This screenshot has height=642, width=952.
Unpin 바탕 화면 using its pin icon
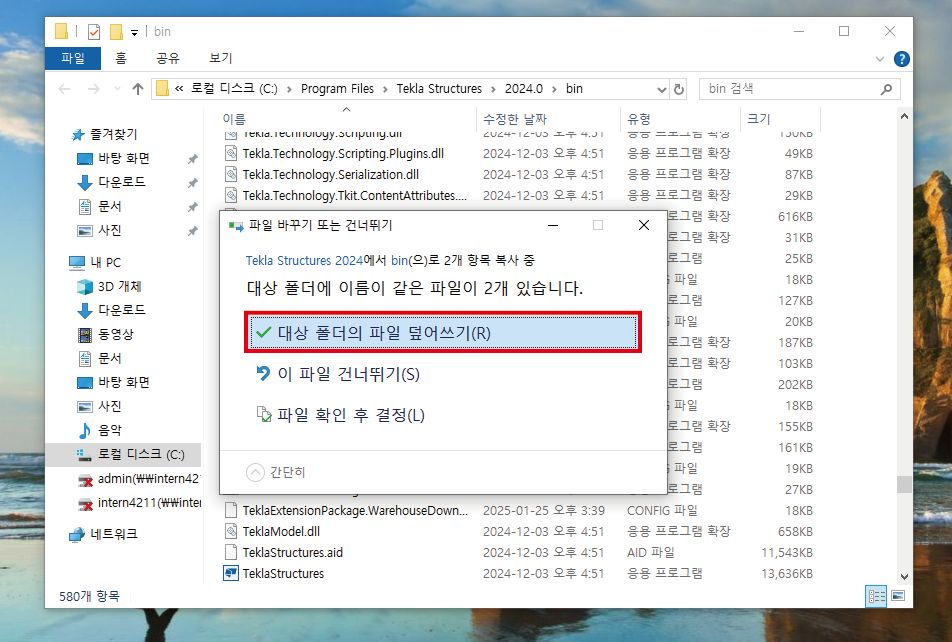point(192,159)
